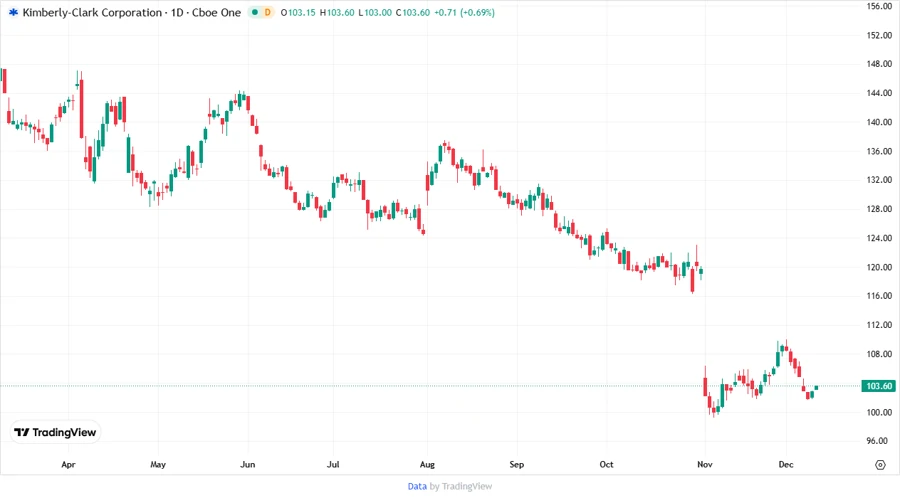Screen dimensions: 900x498
Task: Select the Kimberly-Clark Corporation symbol title
Action: (92, 13)
